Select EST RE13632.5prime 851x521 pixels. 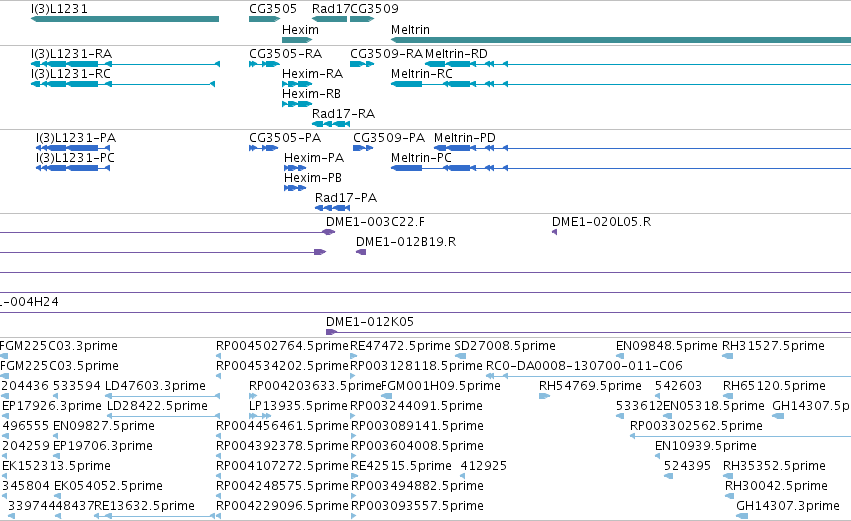144,506
